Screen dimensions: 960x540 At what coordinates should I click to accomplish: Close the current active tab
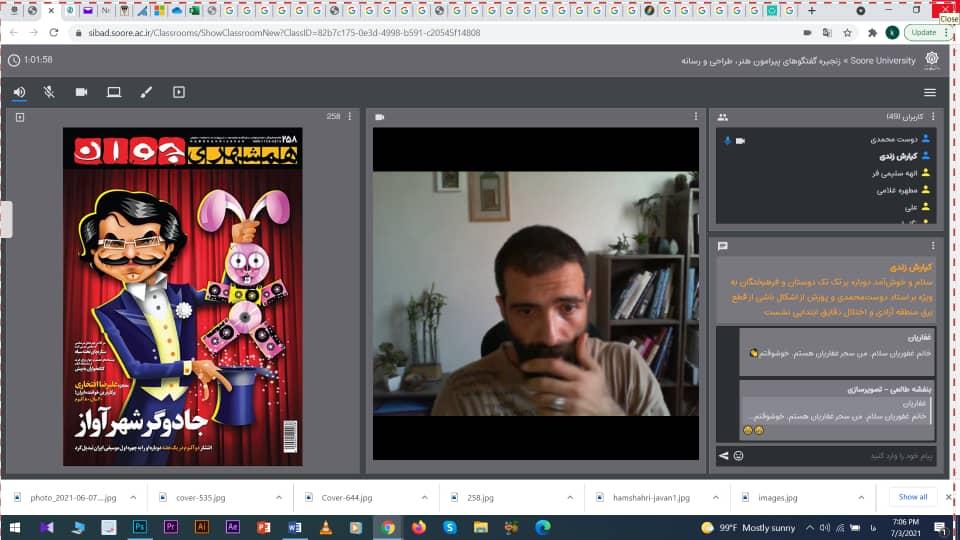pyautogui.click(x=51, y=10)
